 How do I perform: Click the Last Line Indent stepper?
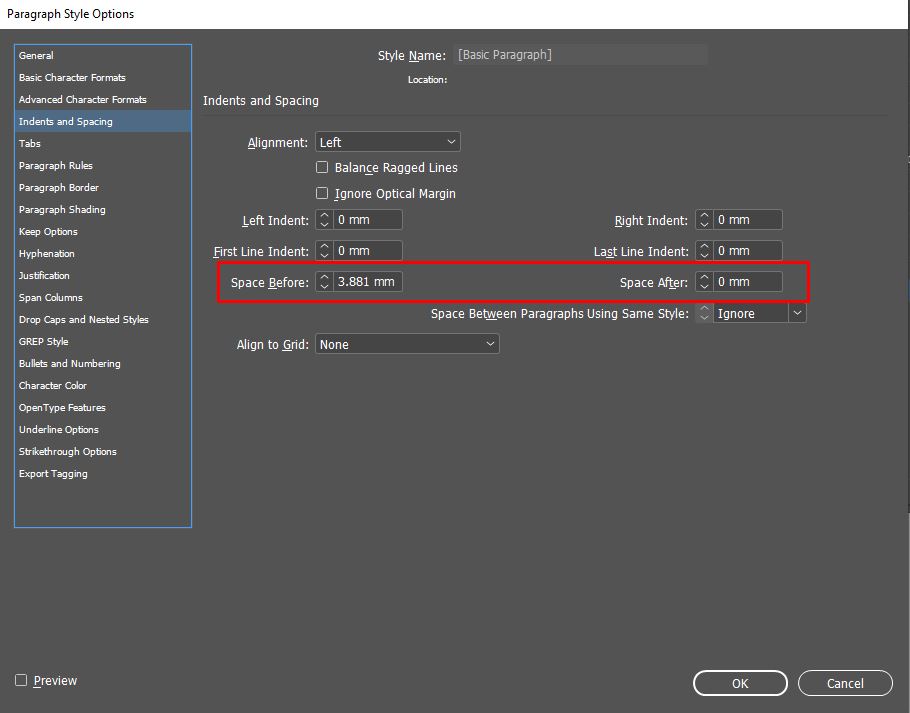point(704,251)
